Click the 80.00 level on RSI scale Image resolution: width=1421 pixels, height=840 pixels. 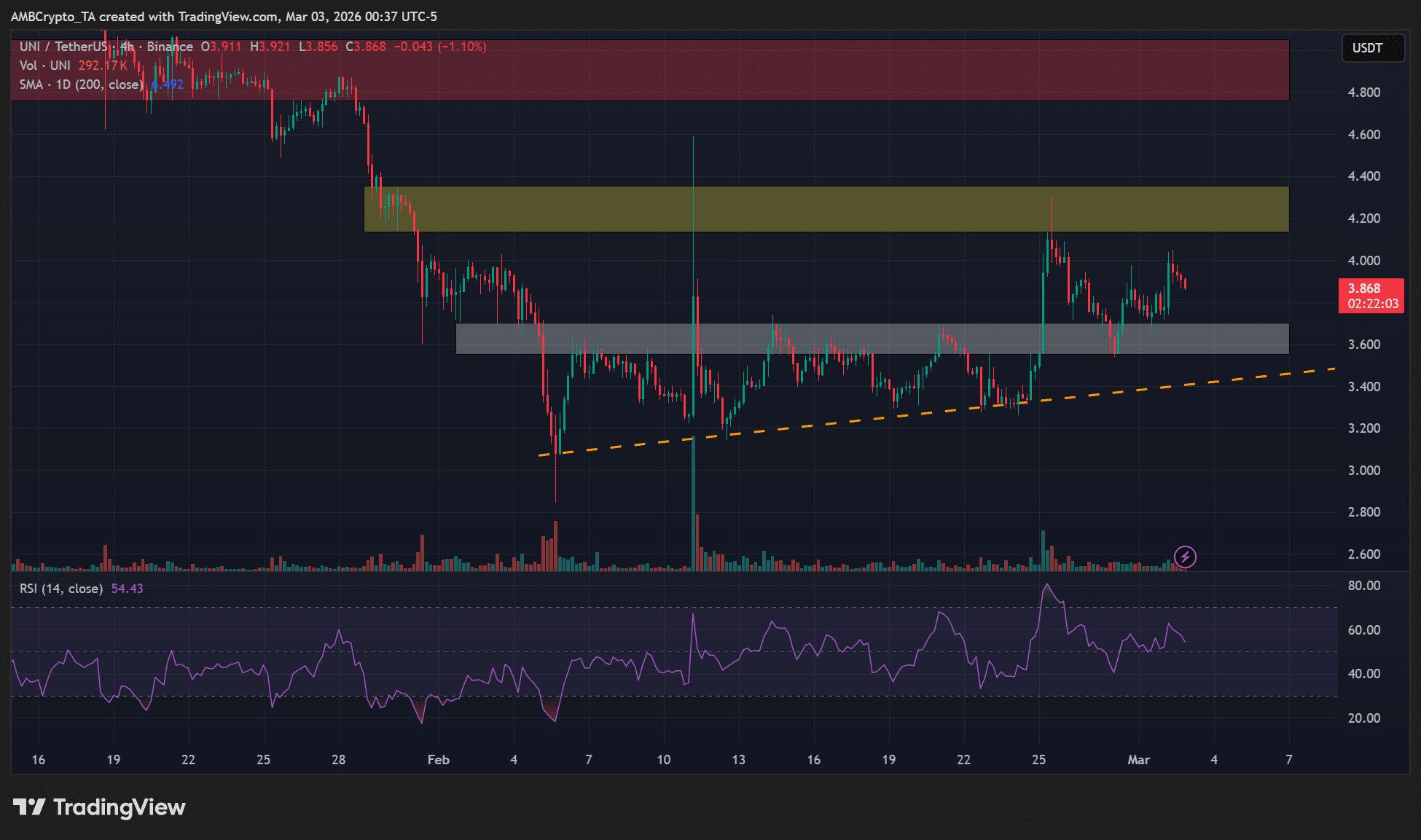coord(1363,586)
